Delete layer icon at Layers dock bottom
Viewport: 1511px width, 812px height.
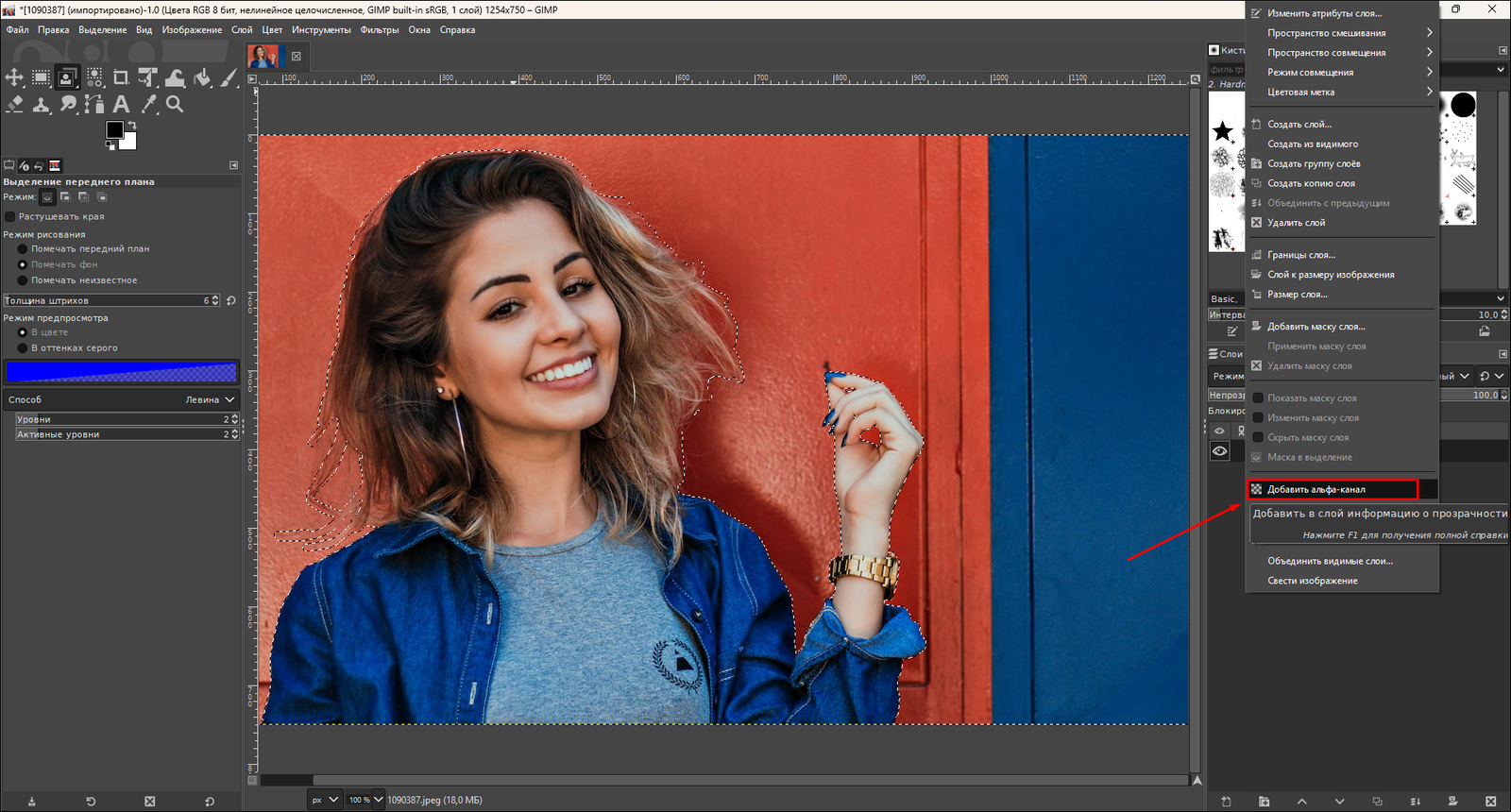point(1490,802)
